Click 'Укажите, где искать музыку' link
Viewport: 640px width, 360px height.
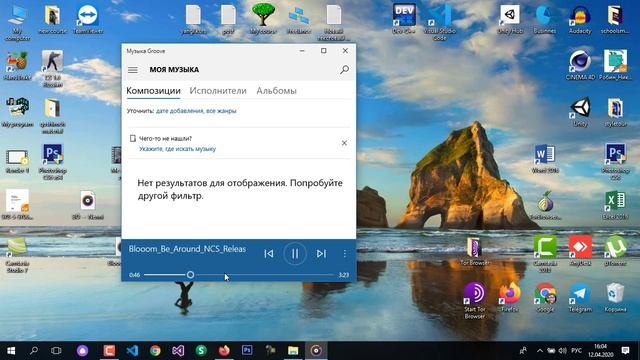point(178,149)
